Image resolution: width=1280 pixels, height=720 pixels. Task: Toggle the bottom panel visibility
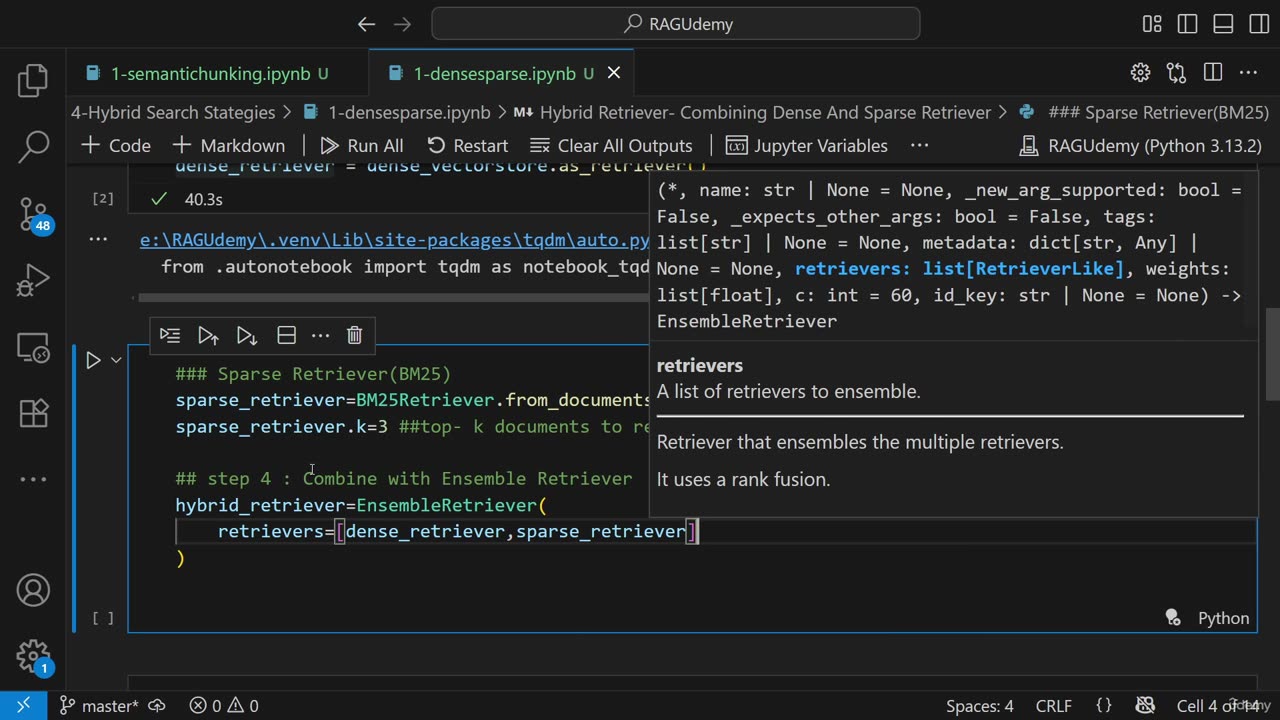(x=1222, y=24)
